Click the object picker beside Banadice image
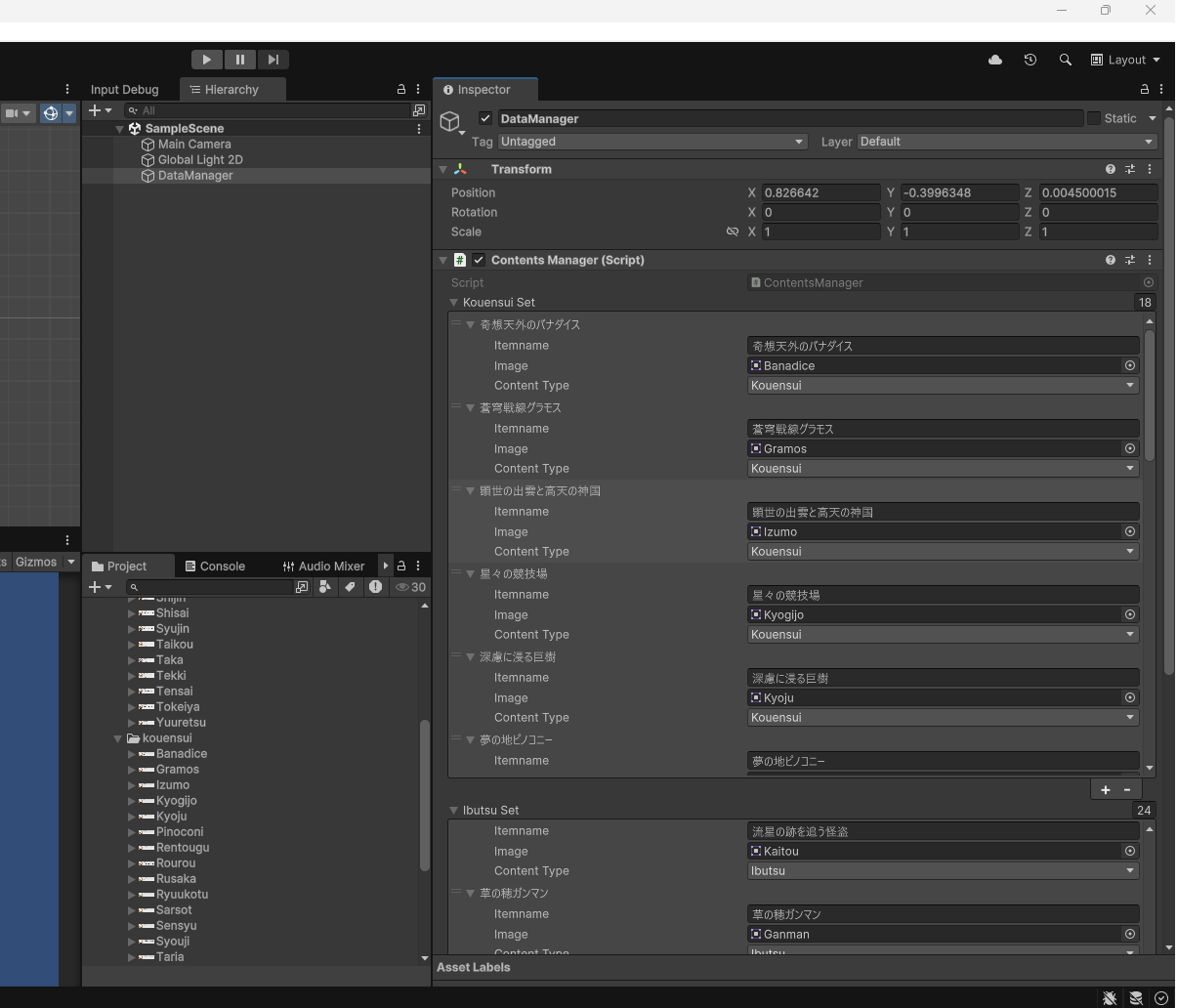This screenshot has width=1177, height=1008. click(x=1130, y=365)
